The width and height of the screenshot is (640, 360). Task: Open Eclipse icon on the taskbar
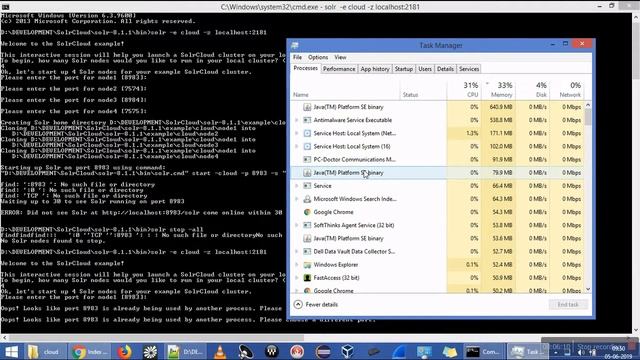[x=323, y=352]
